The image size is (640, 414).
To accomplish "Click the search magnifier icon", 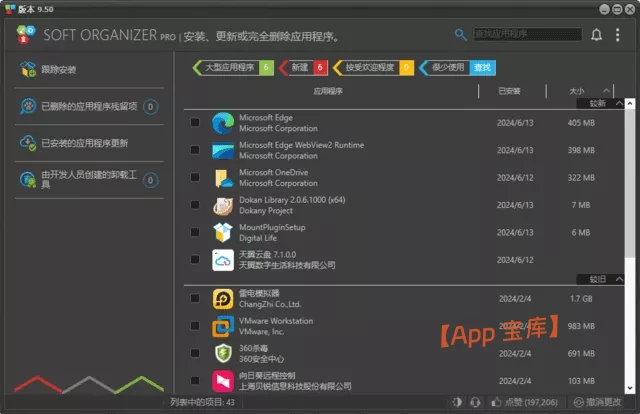I will pos(460,35).
